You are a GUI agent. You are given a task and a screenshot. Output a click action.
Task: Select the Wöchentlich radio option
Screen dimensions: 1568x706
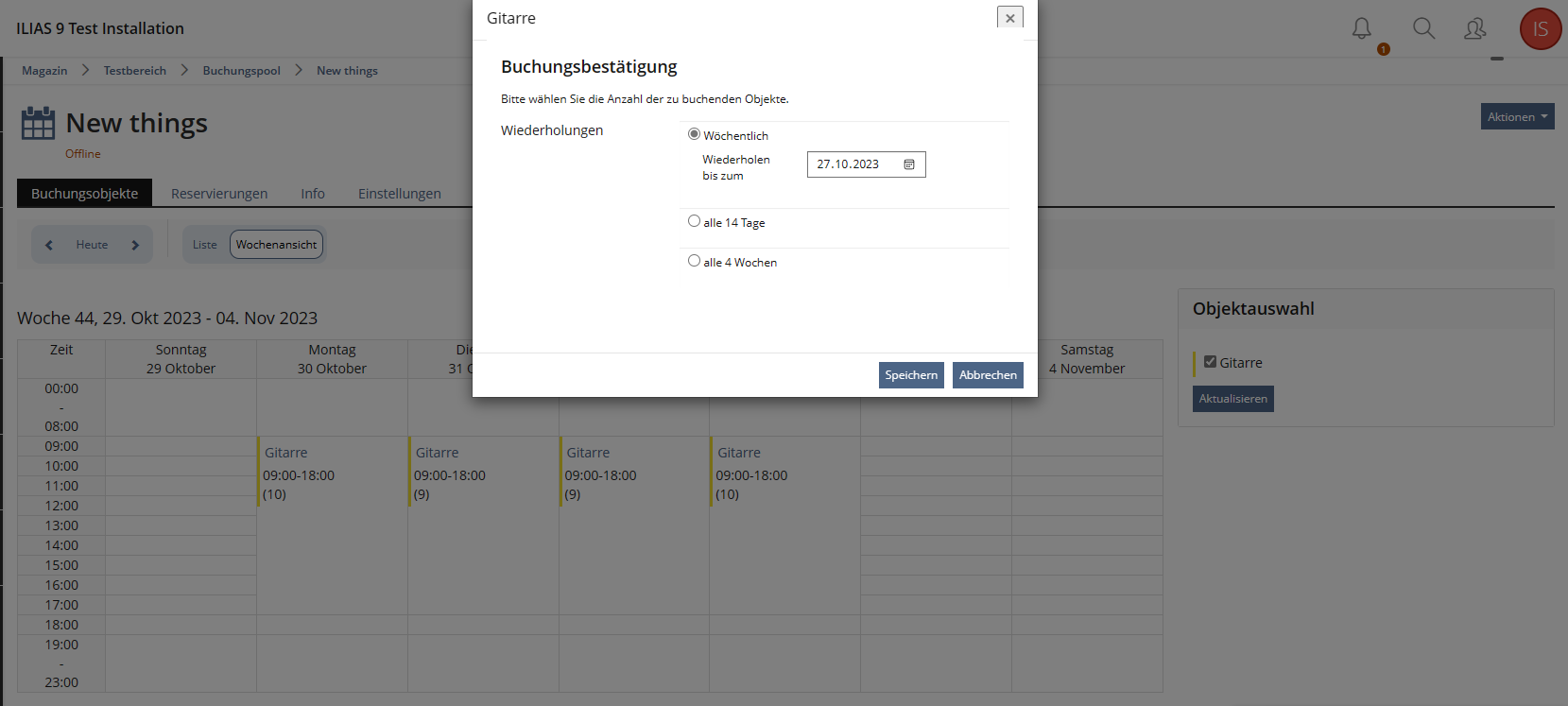coord(694,134)
